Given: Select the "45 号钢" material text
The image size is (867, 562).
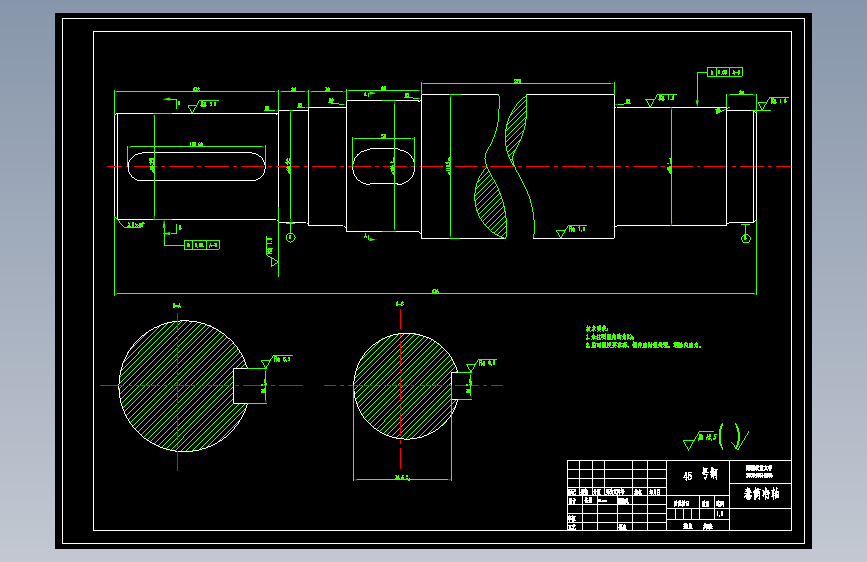Looking at the screenshot, I should (x=700, y=475).
